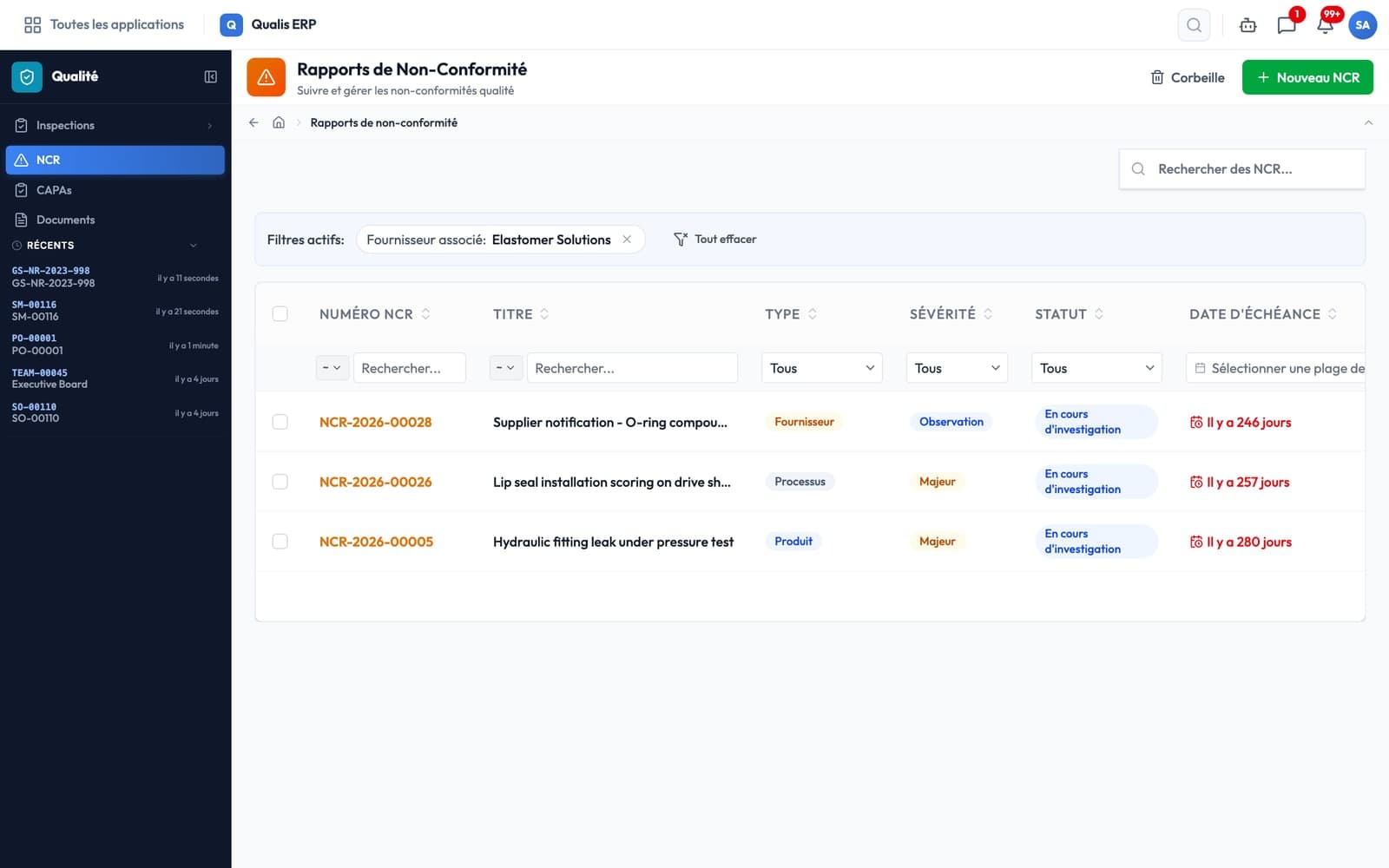Sort by Date d'échéance column
The height and width of the screenshot is (868, 1389).
tap(1333, 314)
